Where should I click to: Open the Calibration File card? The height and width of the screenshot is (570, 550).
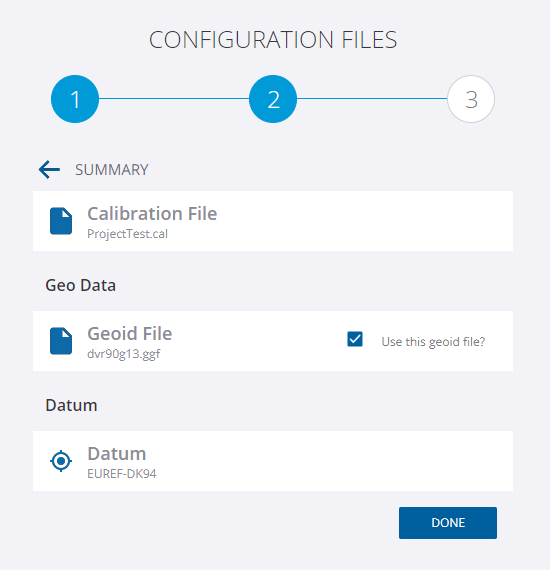(273, 221)
